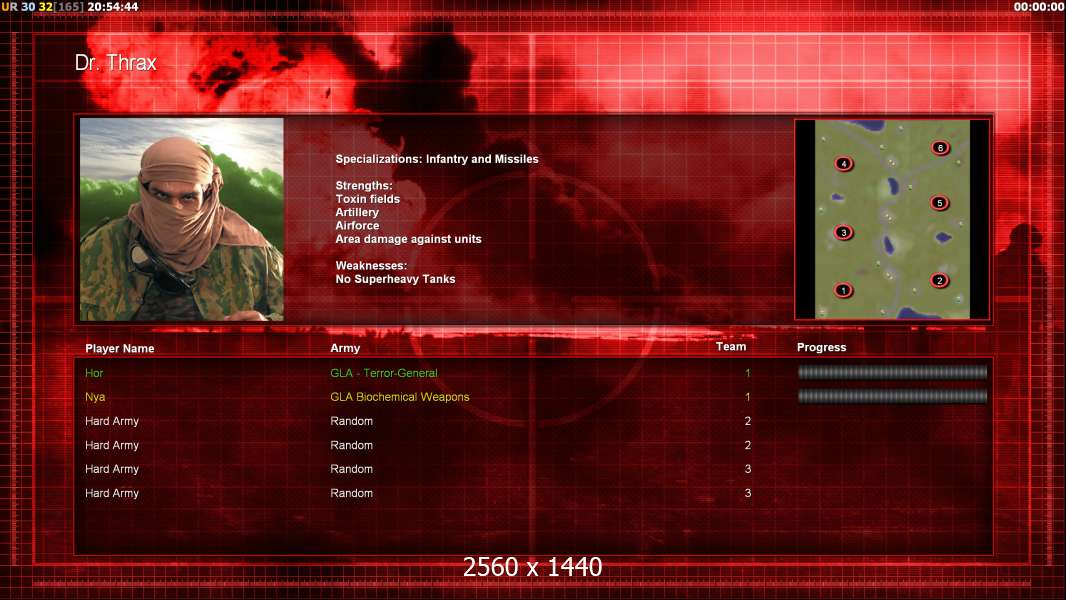Click player name Hor
The width and height of the screenshot is (1066, 600).
(94, 373)
